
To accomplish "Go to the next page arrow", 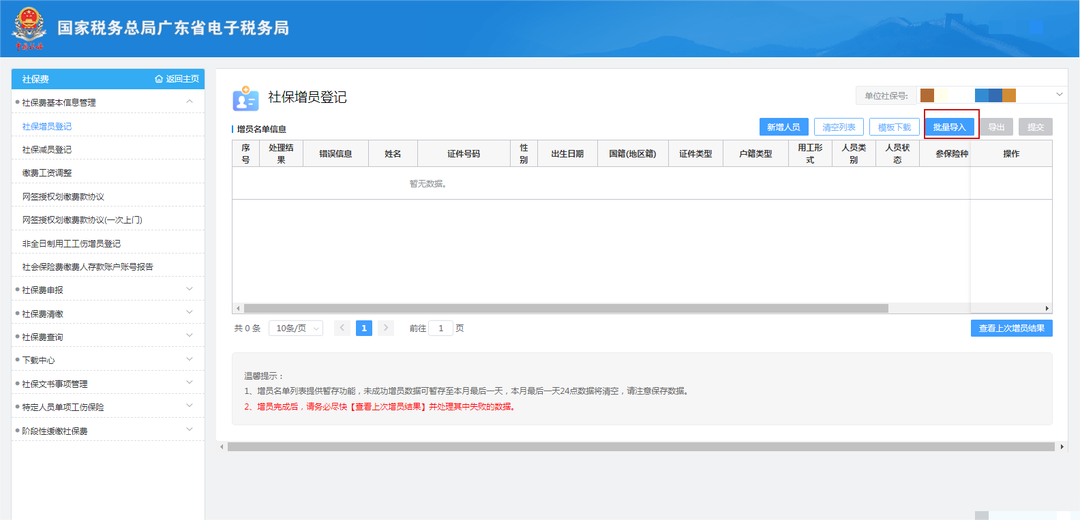I will 386,328.
